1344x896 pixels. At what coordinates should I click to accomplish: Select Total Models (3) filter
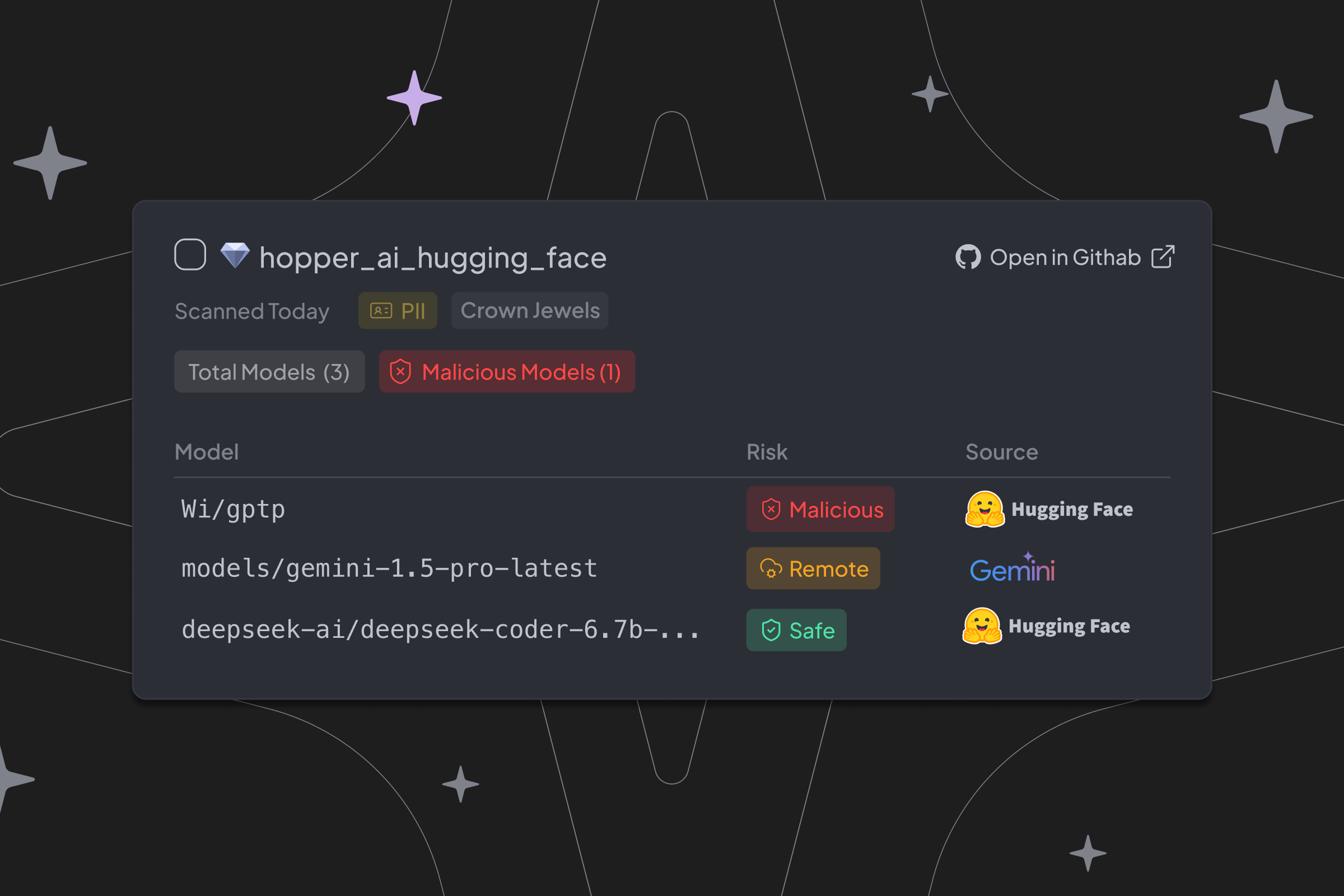pos(269,371)
